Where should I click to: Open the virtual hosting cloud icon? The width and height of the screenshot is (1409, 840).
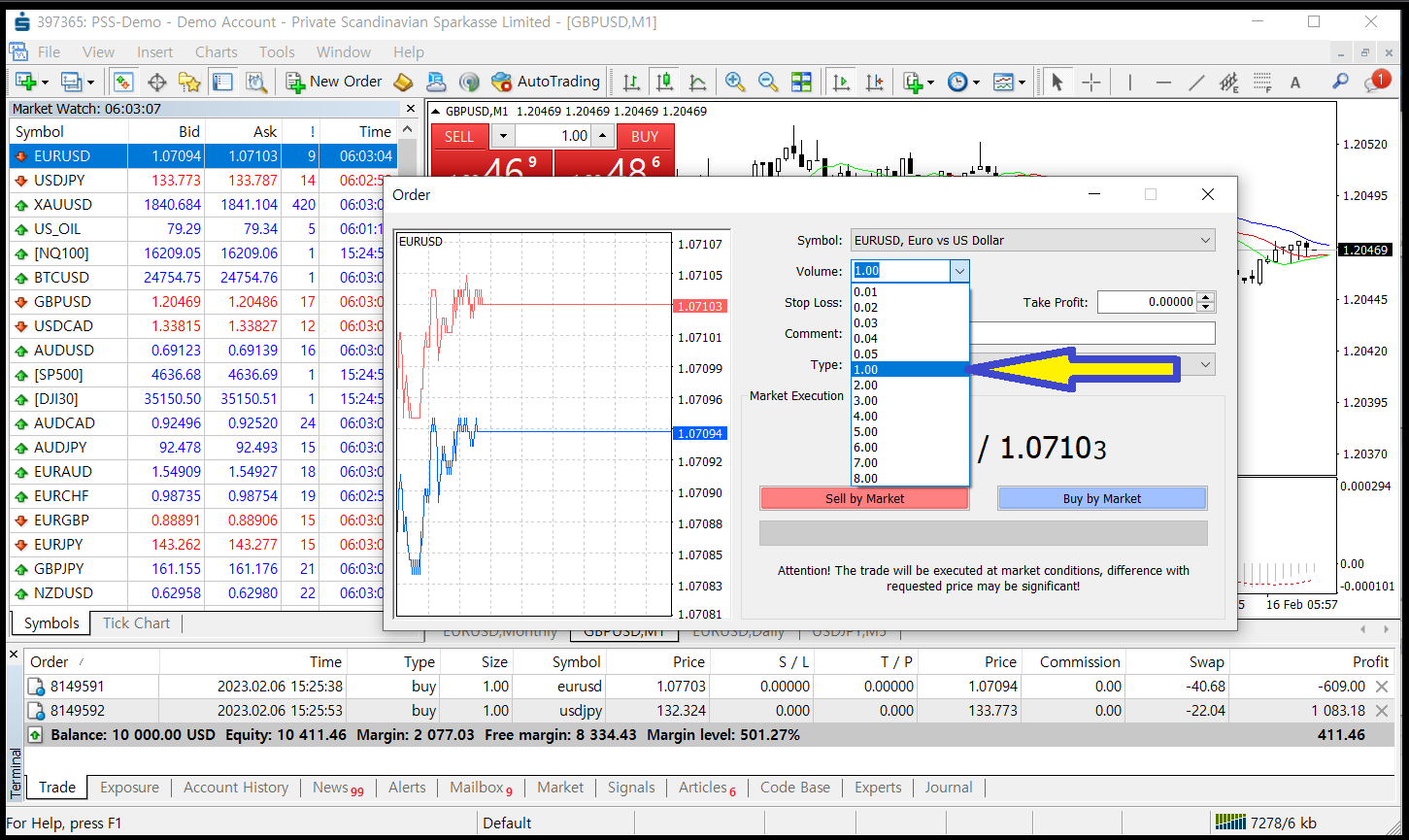point(436,83)
